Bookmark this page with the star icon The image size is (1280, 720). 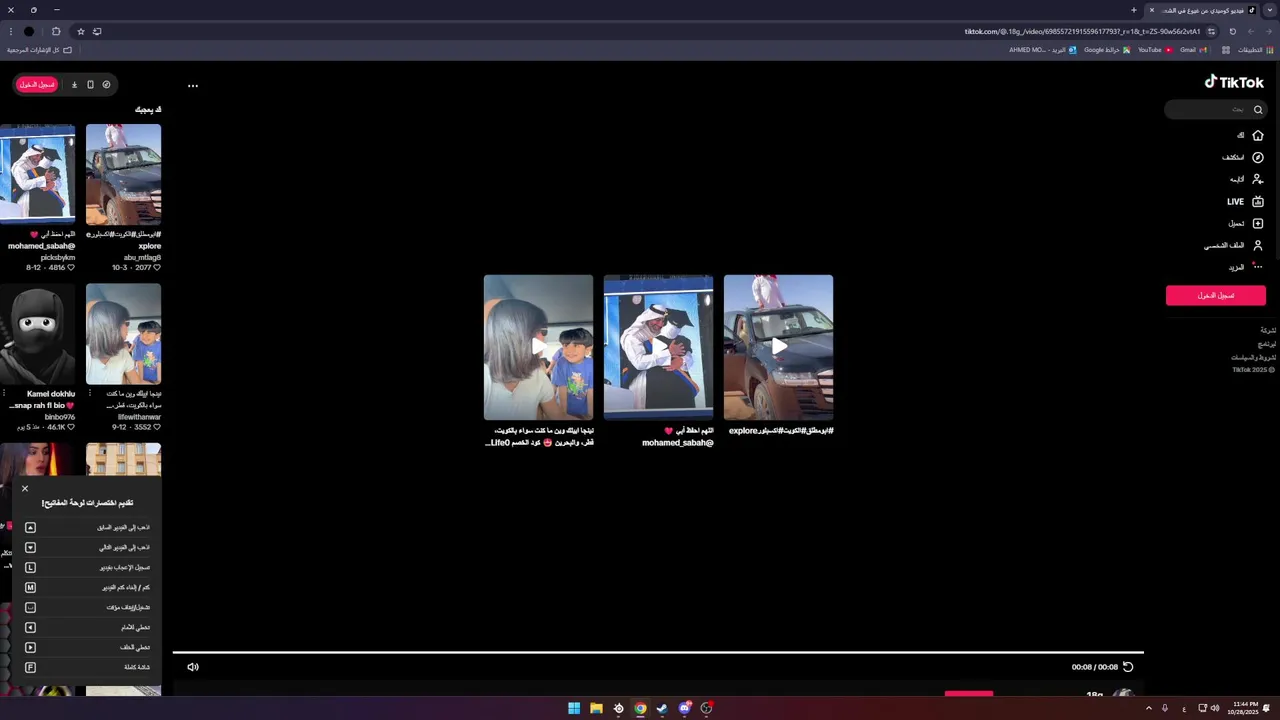[x=81, y=31]
